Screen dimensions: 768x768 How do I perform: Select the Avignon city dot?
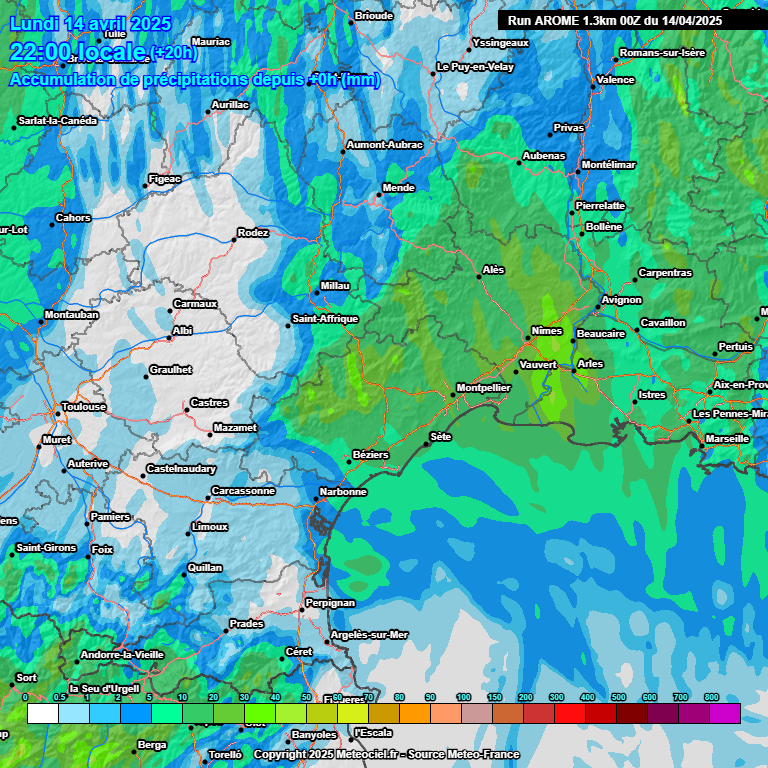coord(598,307)
